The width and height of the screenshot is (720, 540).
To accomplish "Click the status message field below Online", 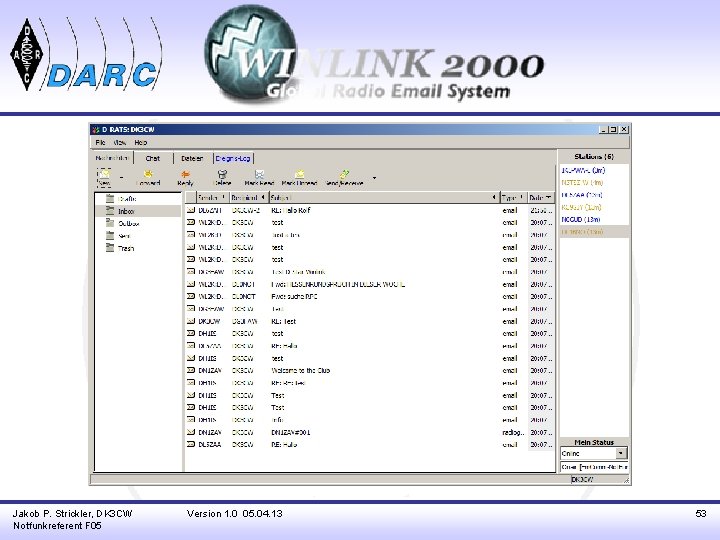I will pyautogui.click(x=594, y=467).
